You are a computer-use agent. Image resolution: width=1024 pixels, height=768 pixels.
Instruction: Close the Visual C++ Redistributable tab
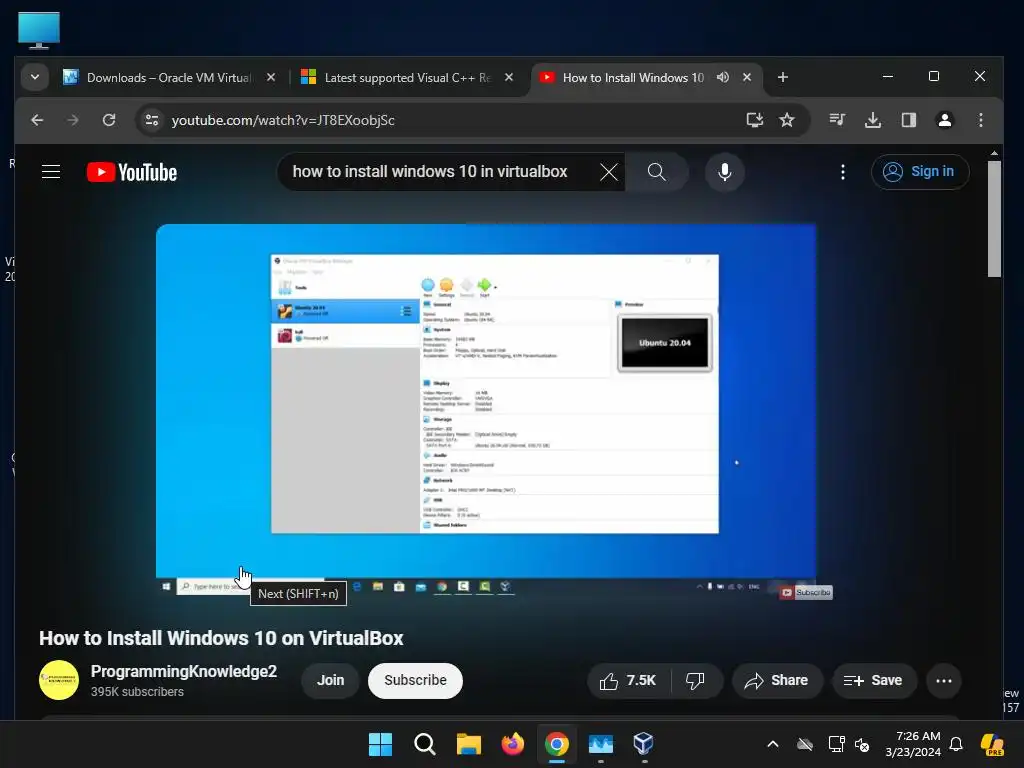509,77
